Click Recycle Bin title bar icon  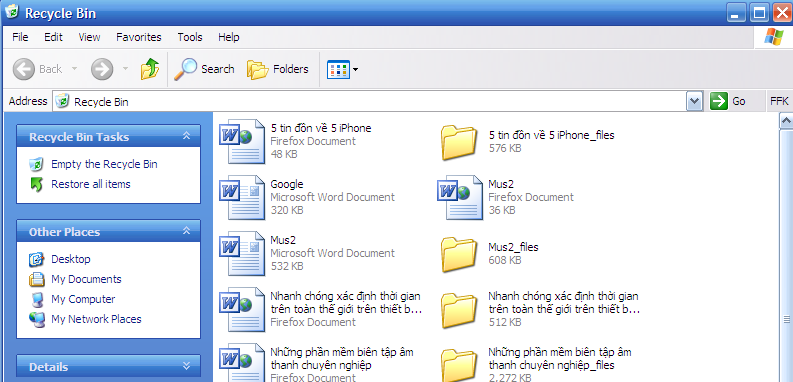[12, 12]
